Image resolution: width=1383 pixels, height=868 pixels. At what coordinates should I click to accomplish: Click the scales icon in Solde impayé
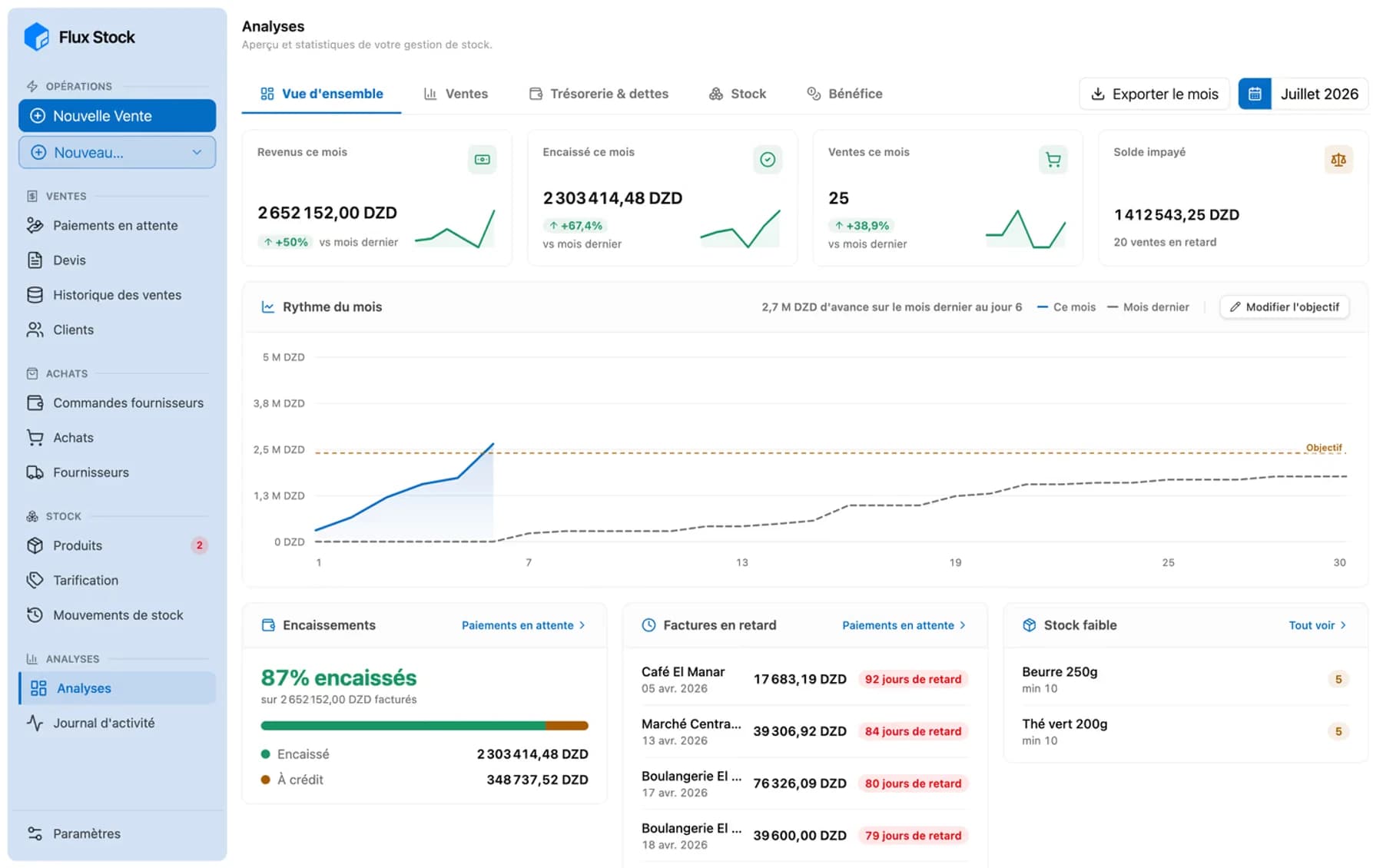pos(1338,160)
